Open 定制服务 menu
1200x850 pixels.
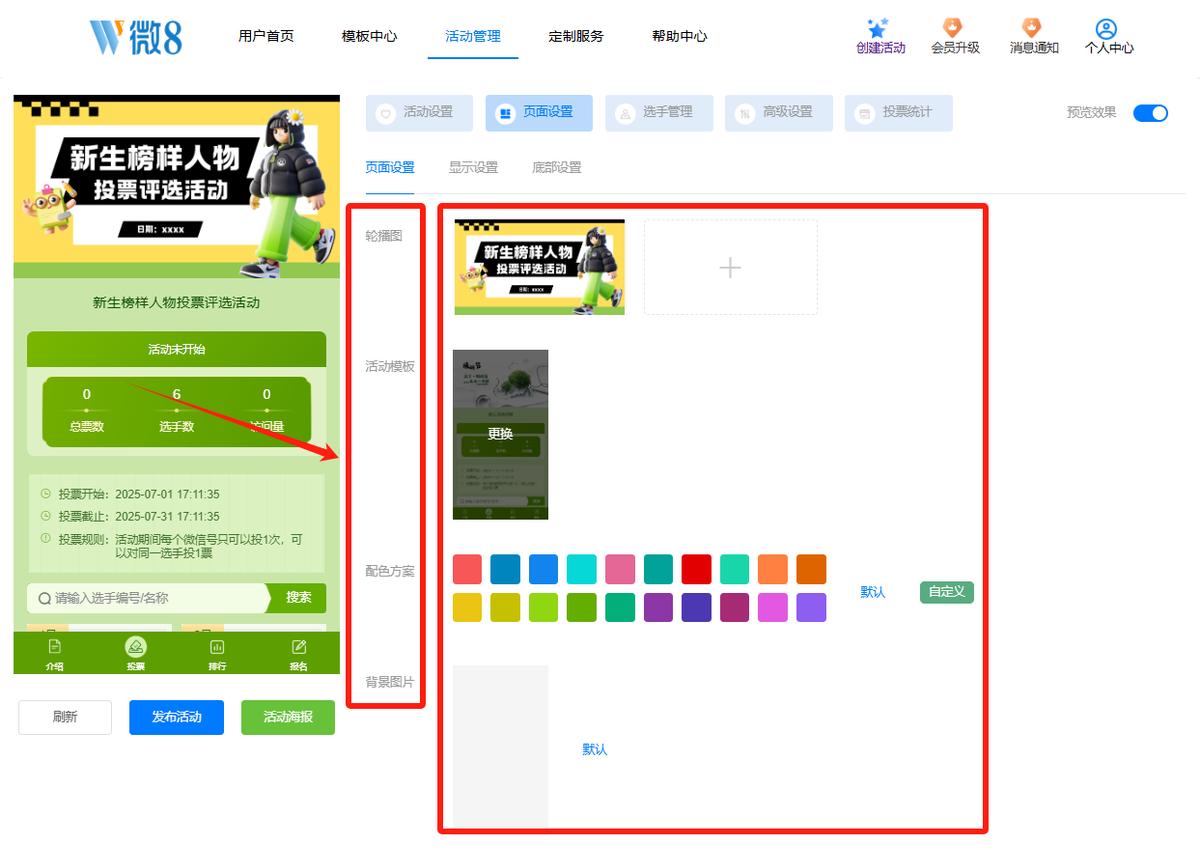(576, 36)
